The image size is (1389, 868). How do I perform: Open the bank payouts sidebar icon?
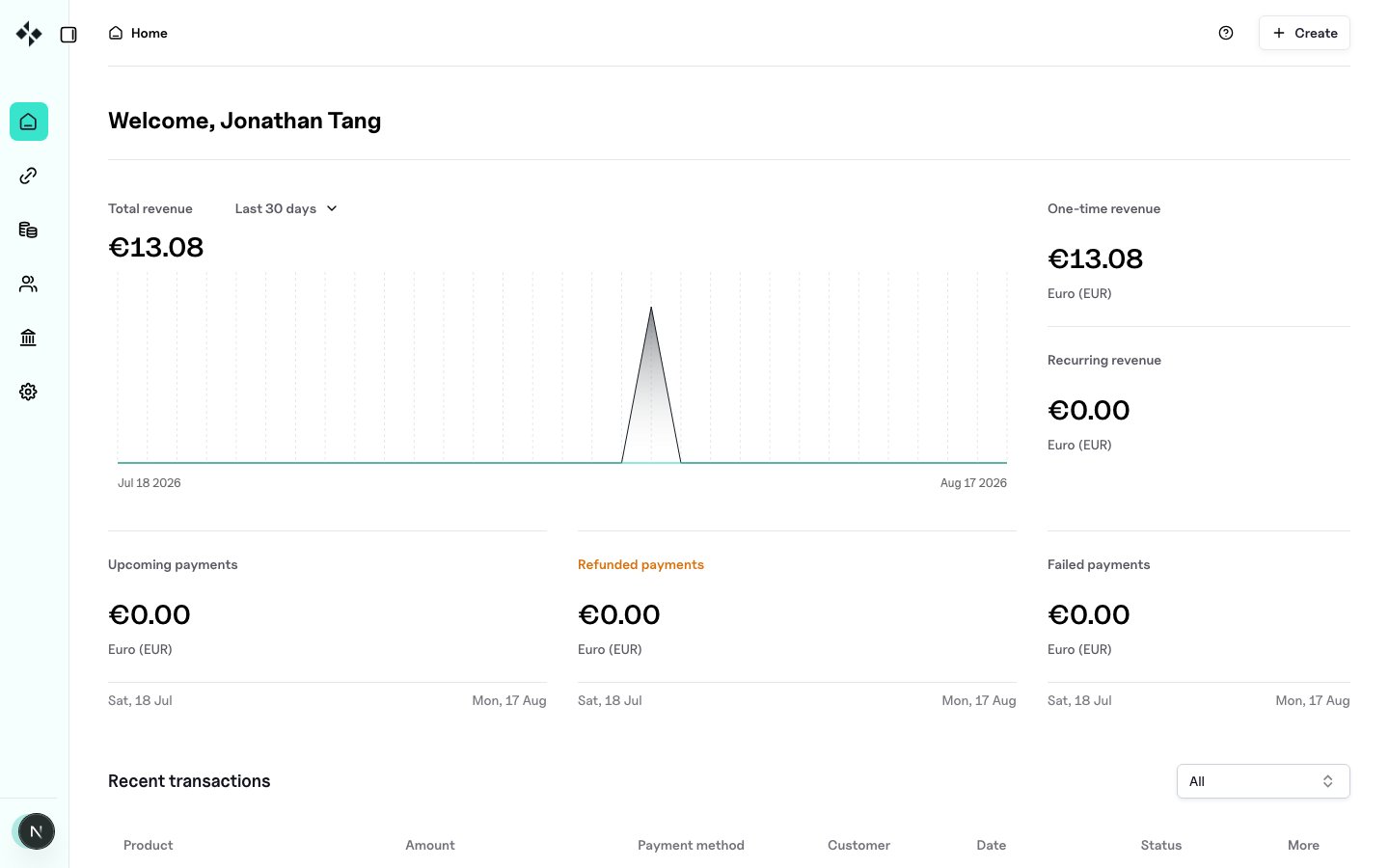coord(29,338)
